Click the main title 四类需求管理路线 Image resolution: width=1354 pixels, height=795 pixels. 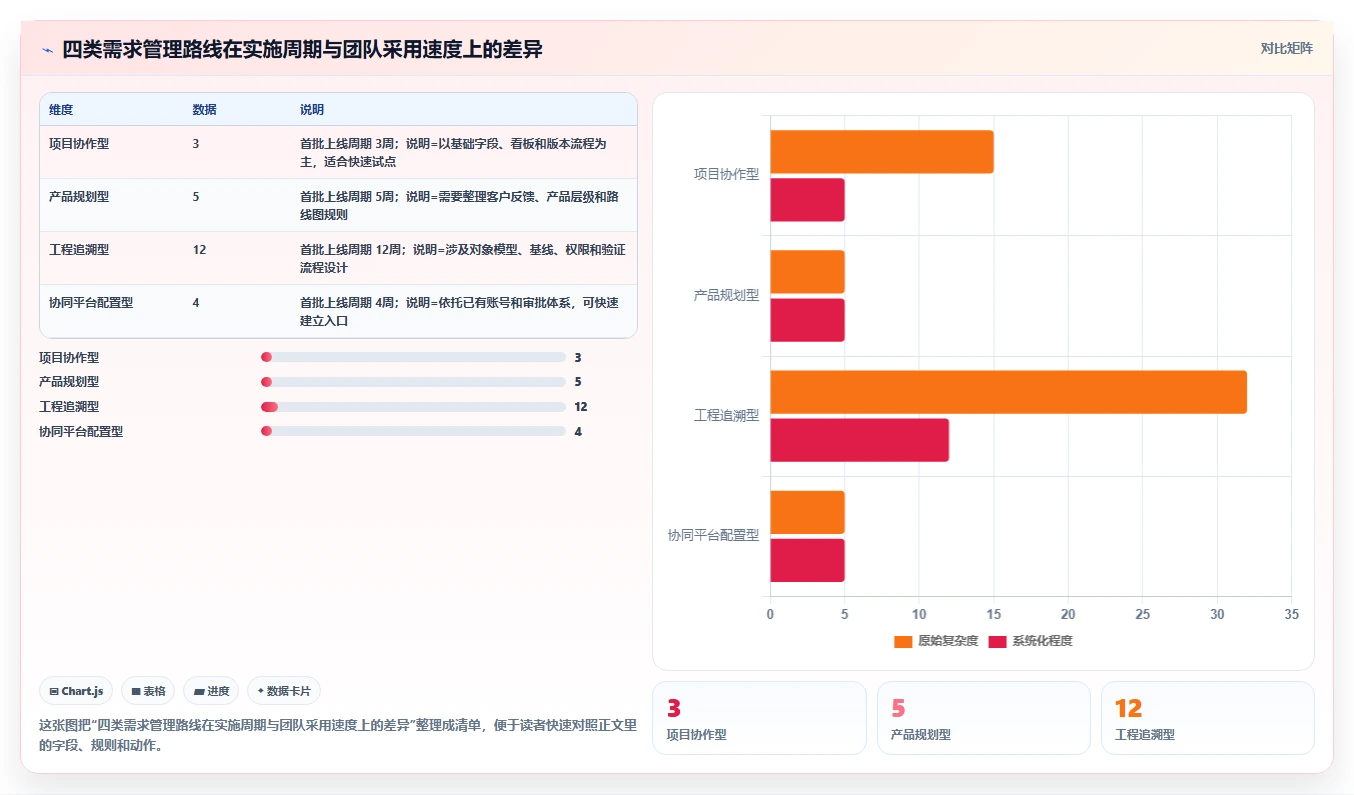pyautogui.click(x=302, y=50)
